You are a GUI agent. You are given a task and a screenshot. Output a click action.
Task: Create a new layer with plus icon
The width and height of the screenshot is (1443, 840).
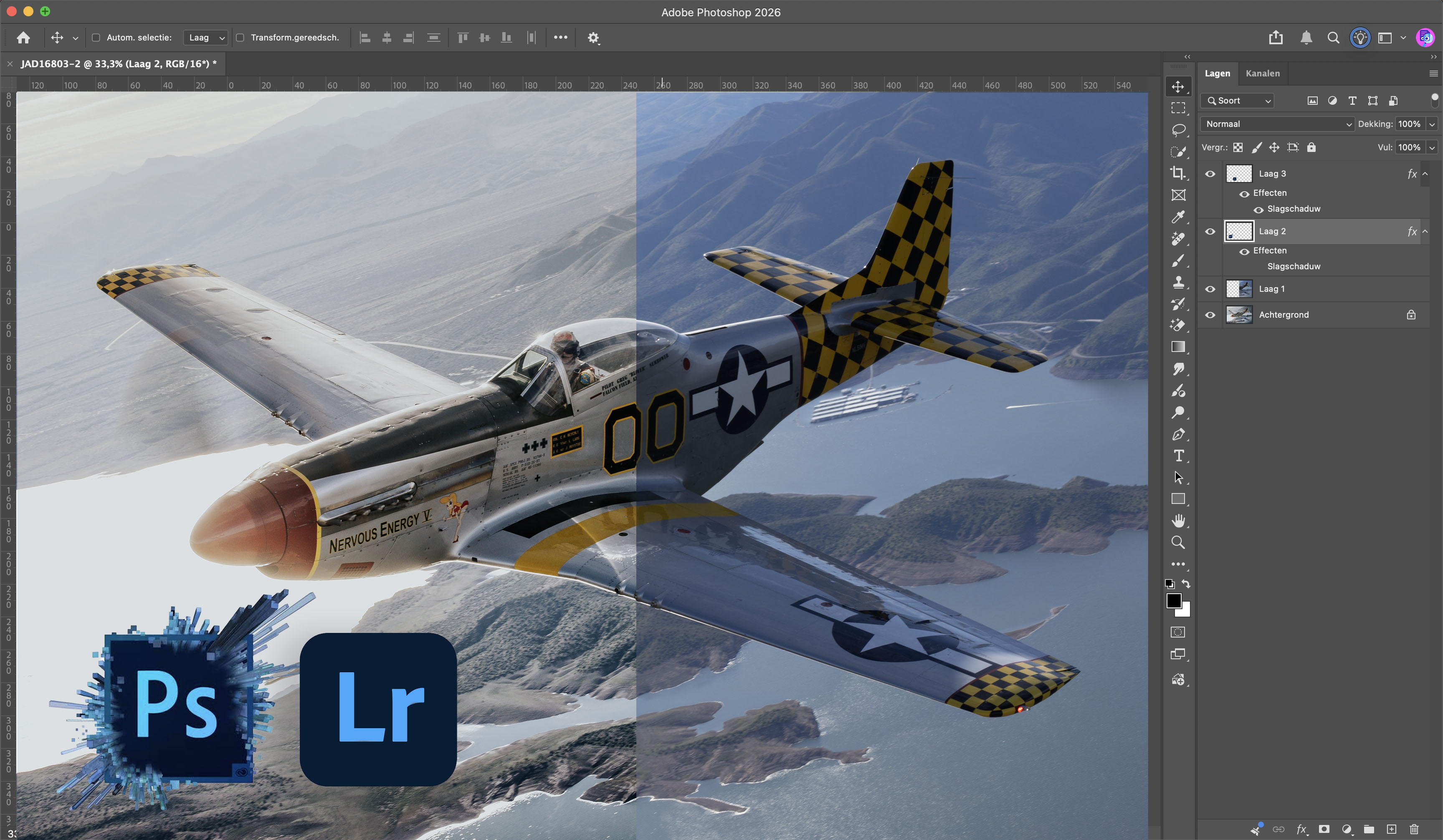point(1392,829)
